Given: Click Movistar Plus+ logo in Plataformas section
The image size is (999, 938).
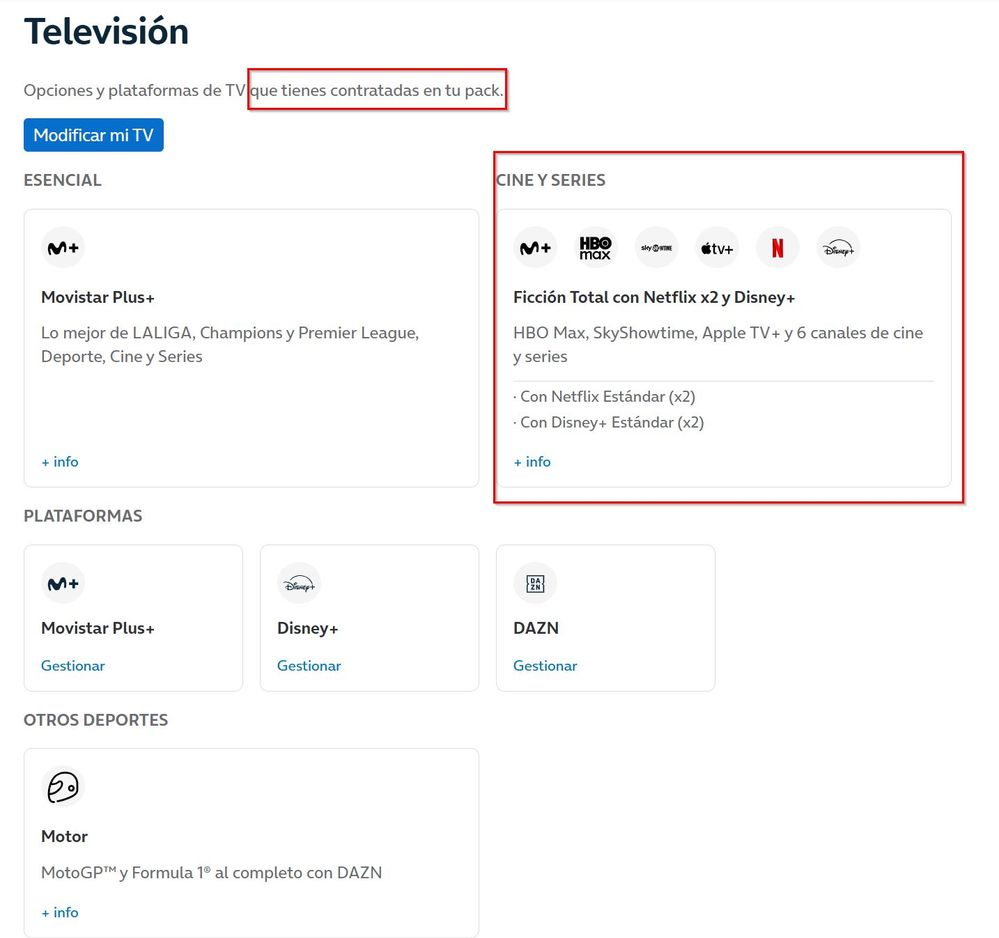Looking at the screenshot, I should 63,583.
